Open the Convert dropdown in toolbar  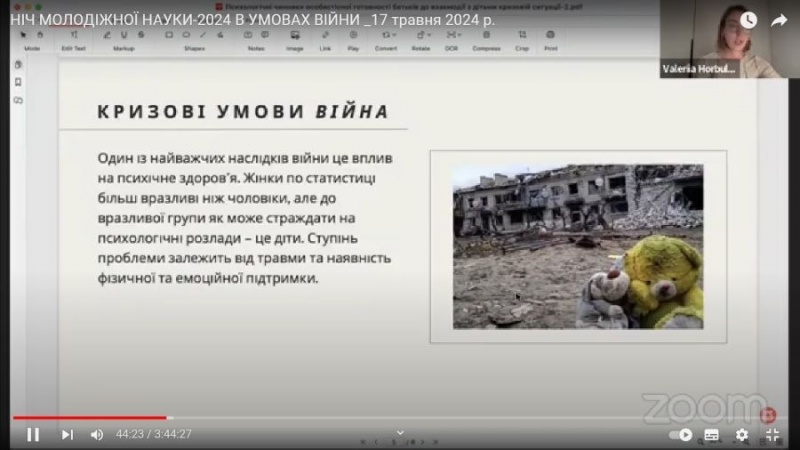pos(387,37)
